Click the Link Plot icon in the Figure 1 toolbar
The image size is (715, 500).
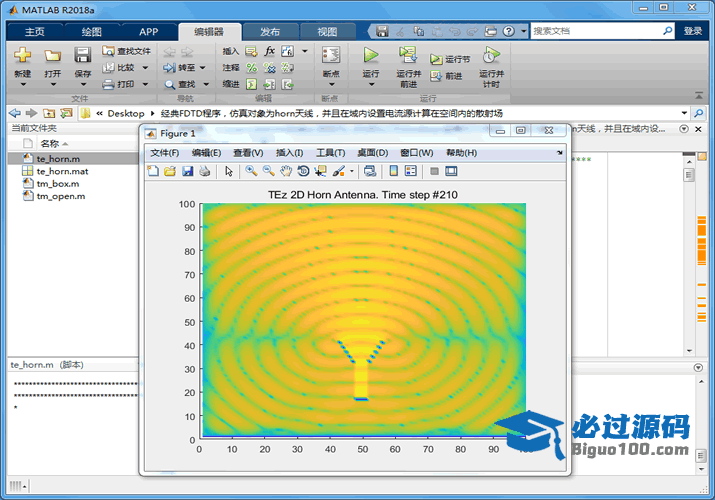(370, 171)
